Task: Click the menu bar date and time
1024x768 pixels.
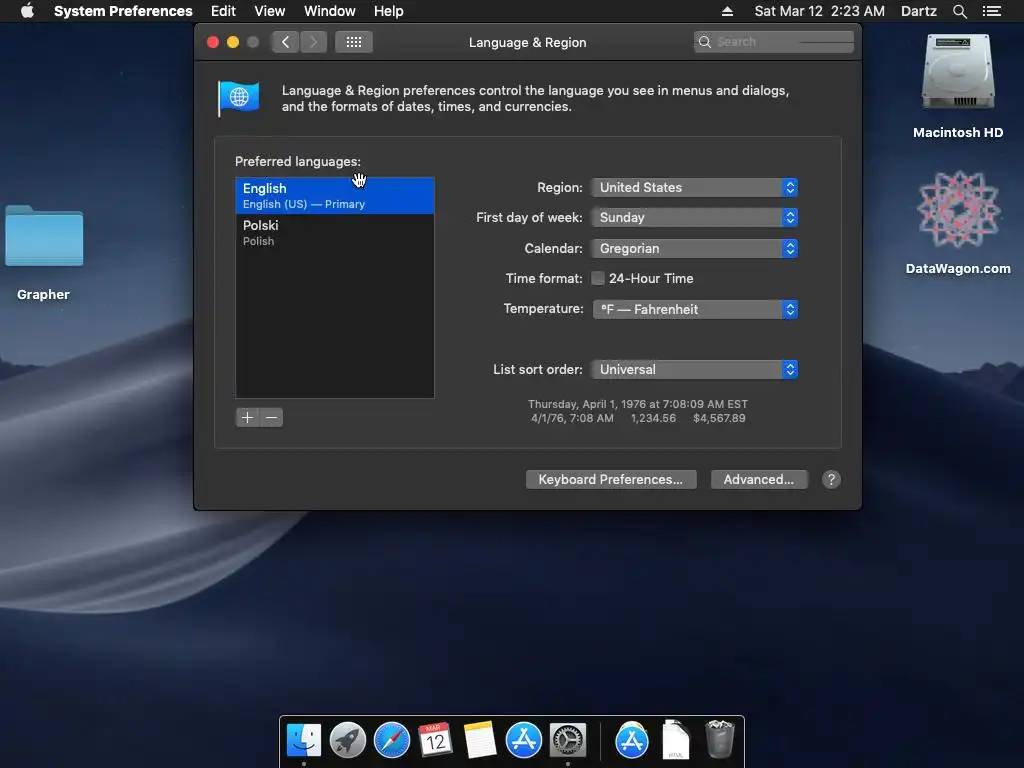Action: [x=820, y=11]
